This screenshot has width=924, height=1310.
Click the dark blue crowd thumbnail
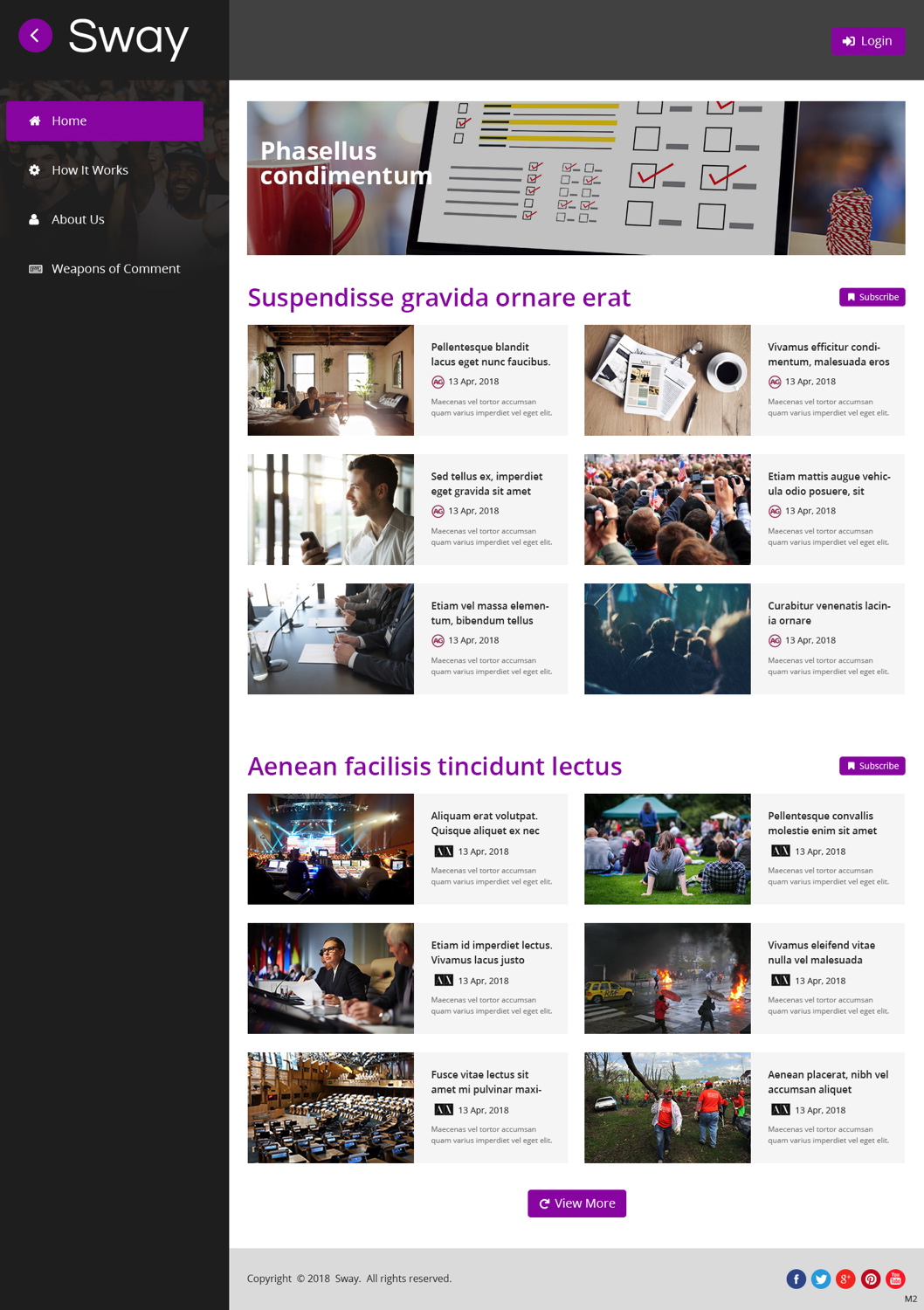tap(667, 638)
